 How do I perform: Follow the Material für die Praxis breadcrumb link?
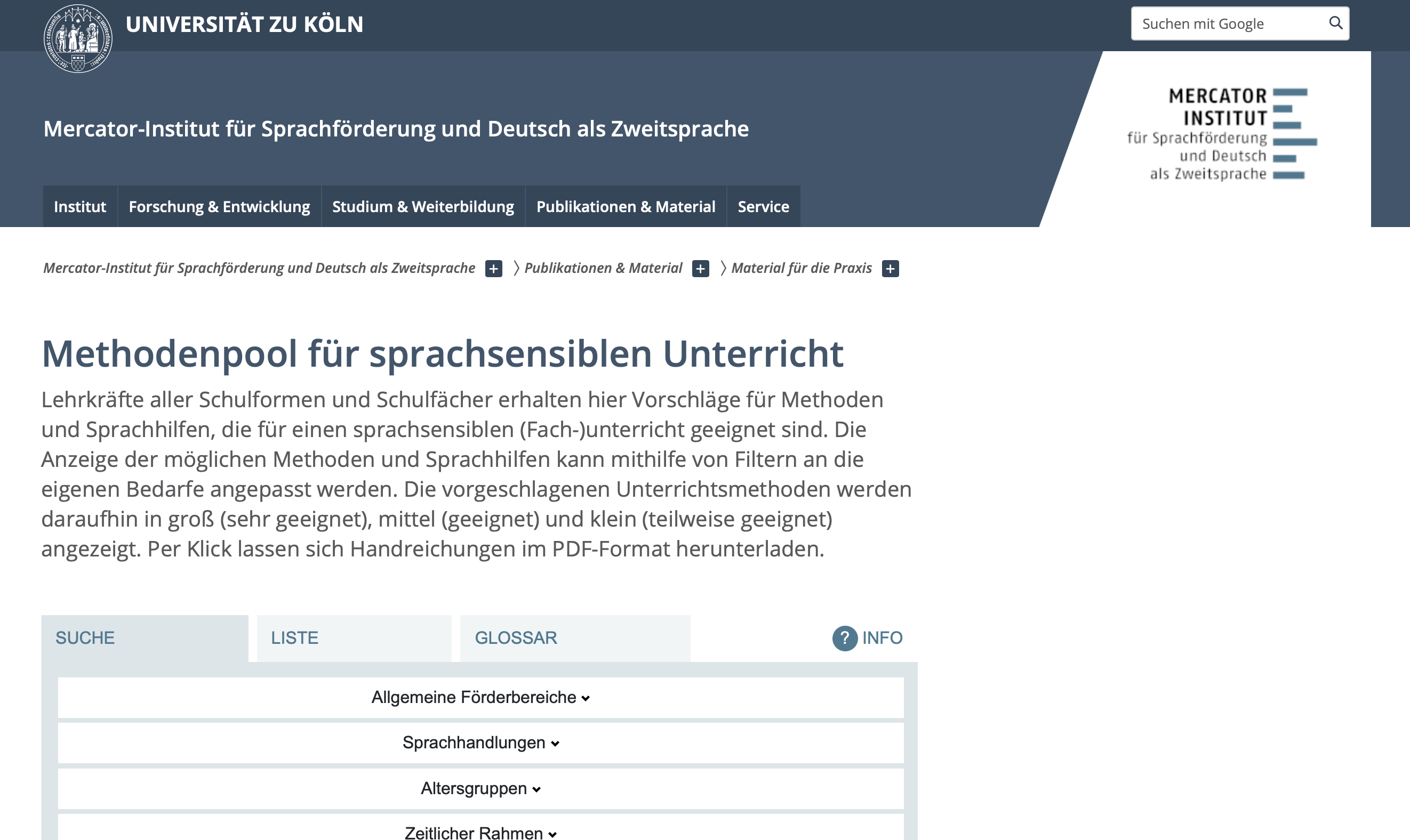coord(802,268)
